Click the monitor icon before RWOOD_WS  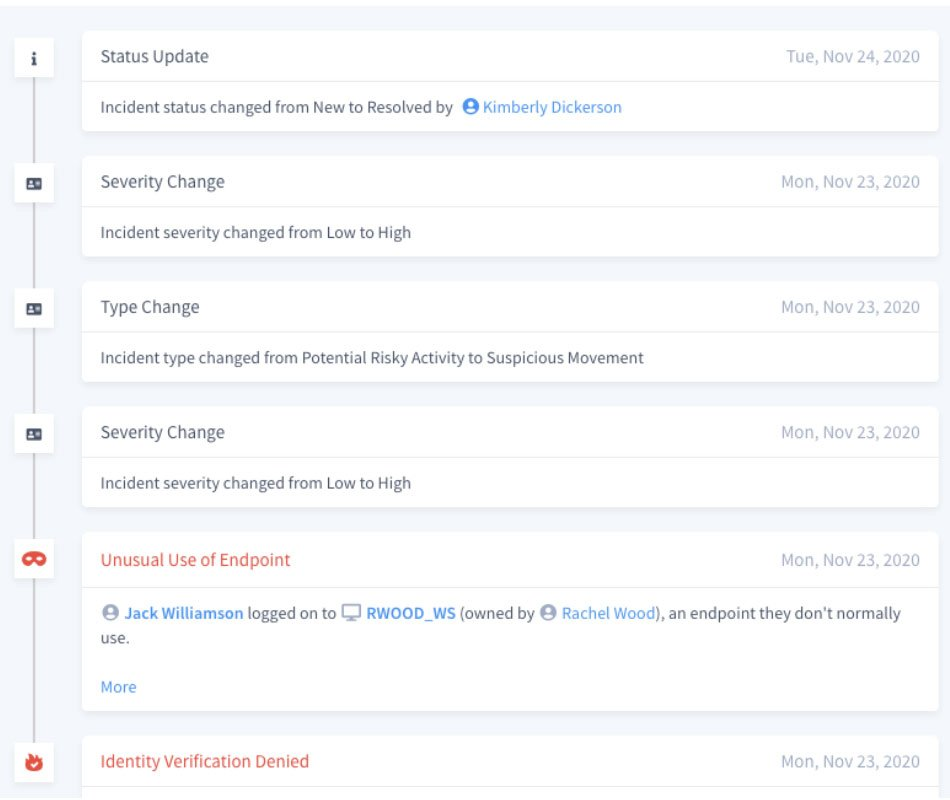pos(351,613)
